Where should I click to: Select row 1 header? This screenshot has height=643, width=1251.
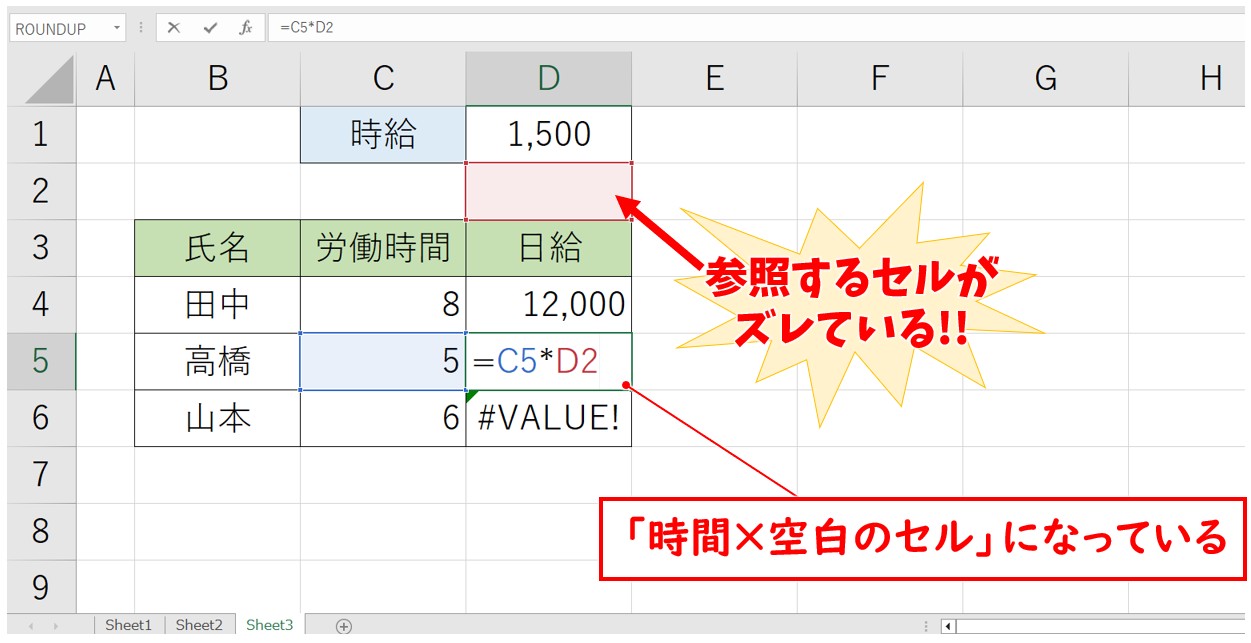pyautogui.click(x=41, y=134)
